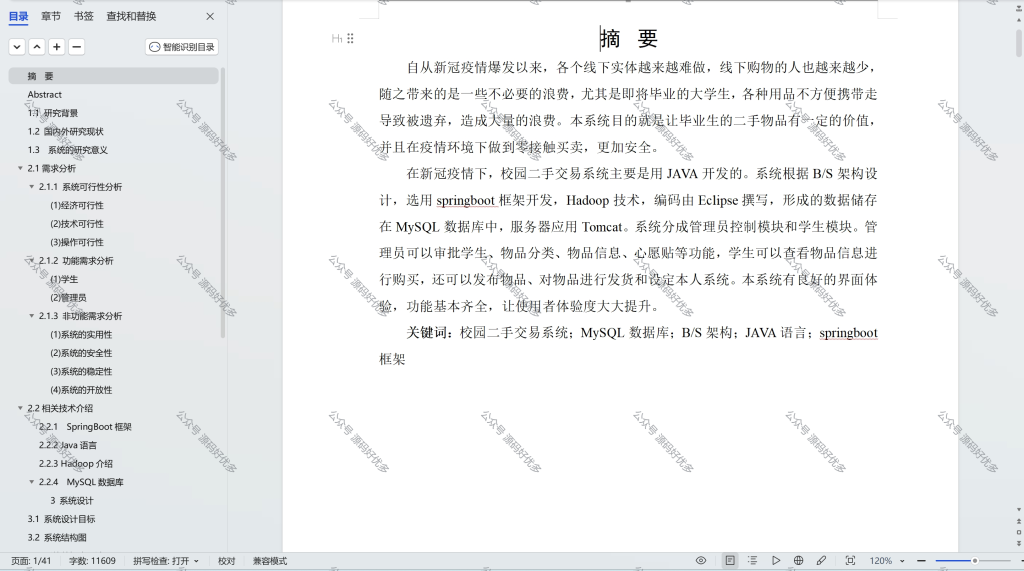
Task: Jump to 3 系统设计 entry
Action: pyautogui.click(x=72, y=500)
